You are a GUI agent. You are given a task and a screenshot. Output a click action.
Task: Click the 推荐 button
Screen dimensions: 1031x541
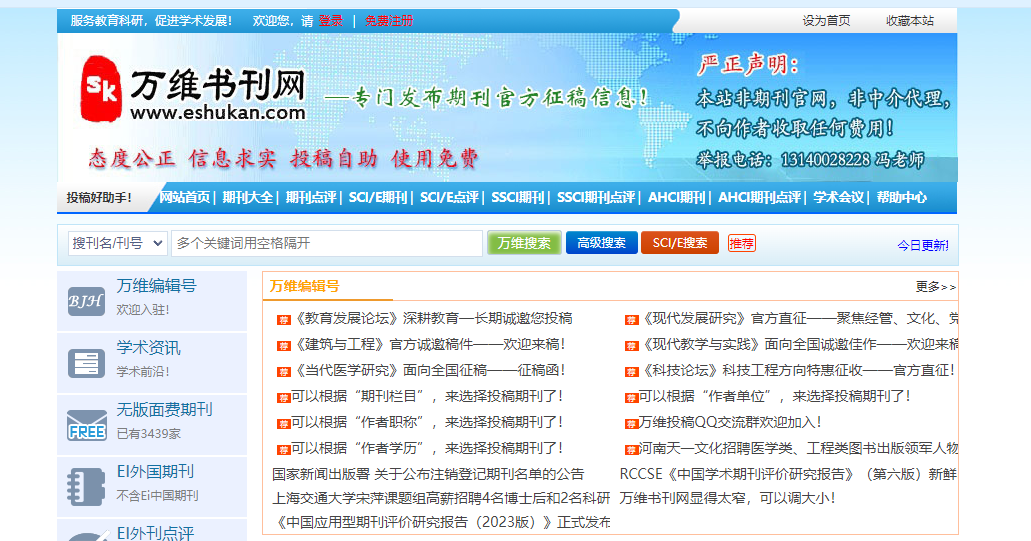742,243
